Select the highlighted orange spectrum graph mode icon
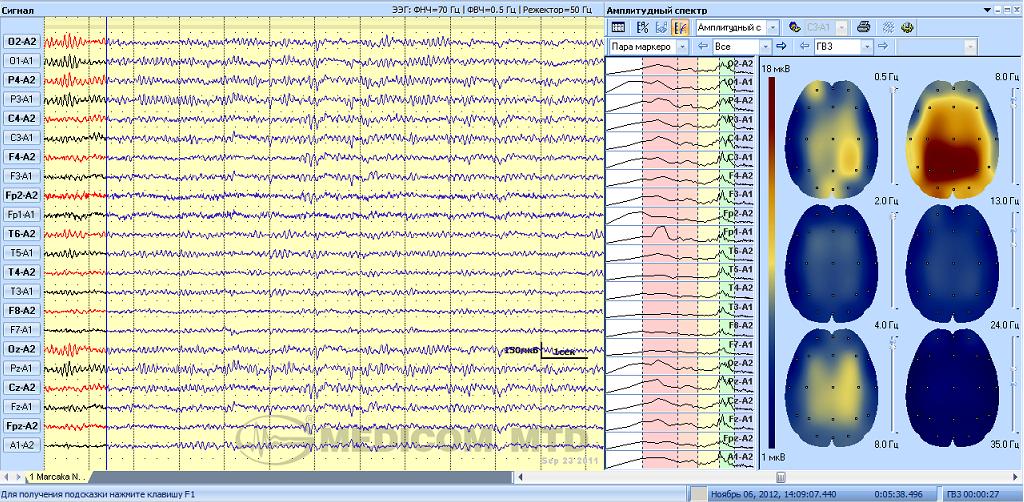The image size is (1024, 502). tap(681, 27)
